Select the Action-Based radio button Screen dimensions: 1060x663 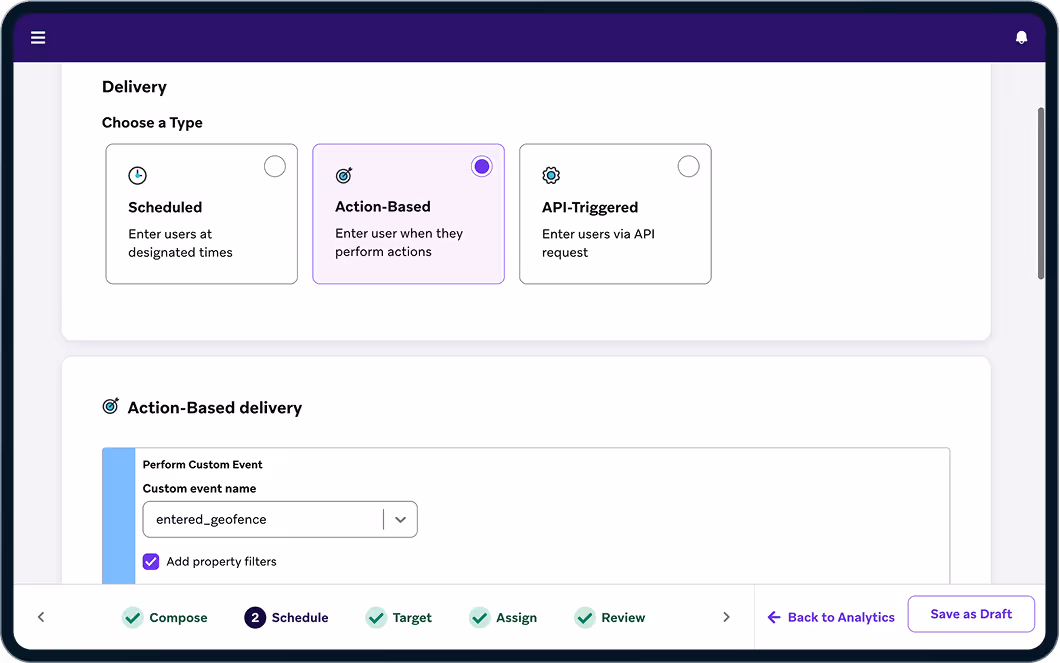(x=481, y=166)
